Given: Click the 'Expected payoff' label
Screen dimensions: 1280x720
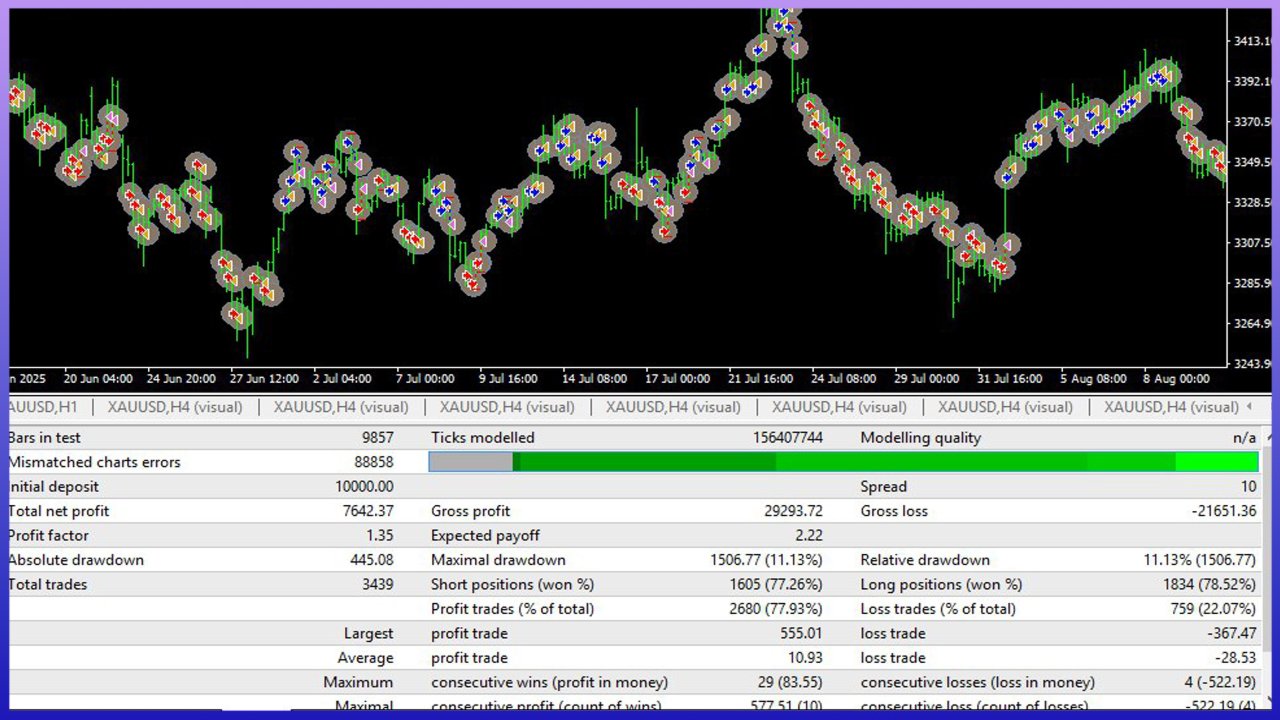Looking at the screenshot, I should 485,536.
